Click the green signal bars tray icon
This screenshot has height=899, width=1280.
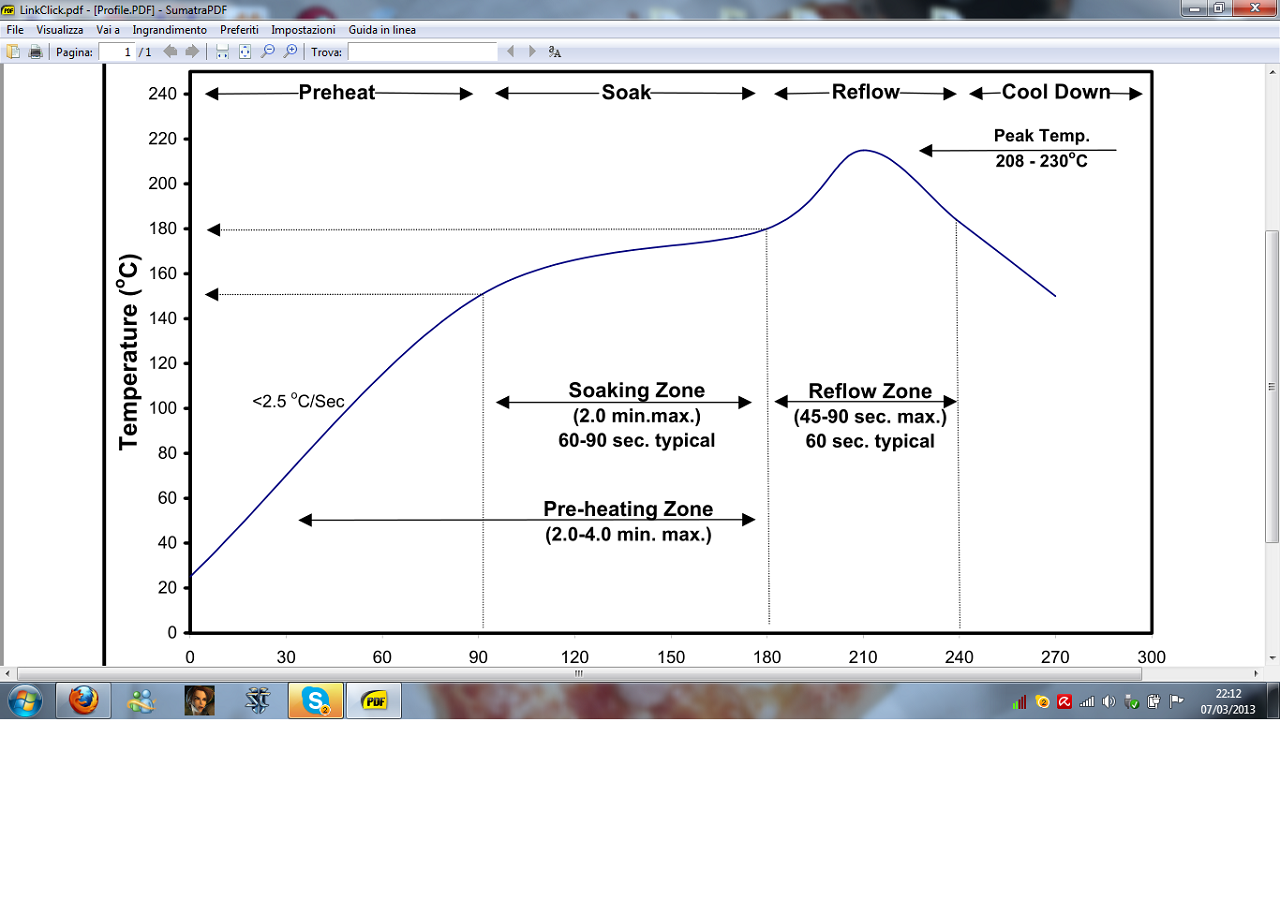(x=1019, y=702)
